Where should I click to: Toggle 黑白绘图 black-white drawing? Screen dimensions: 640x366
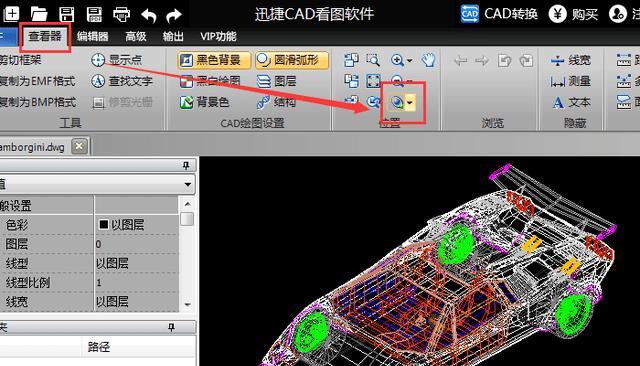[210, 81]
